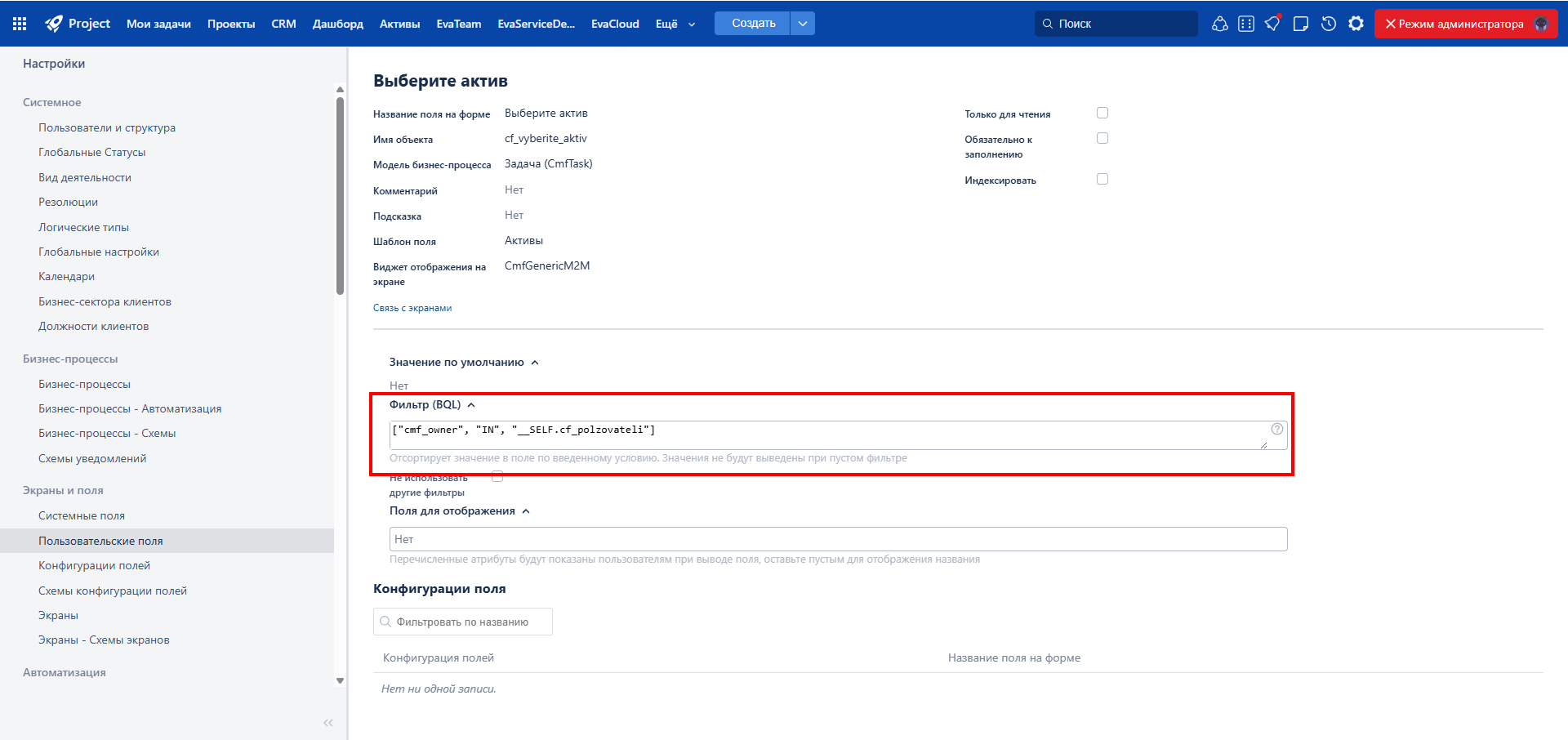Toggle the 'Индексировать' checkbox
1568x740 pixels.
pyautogui.click(x=1102, y=179)
